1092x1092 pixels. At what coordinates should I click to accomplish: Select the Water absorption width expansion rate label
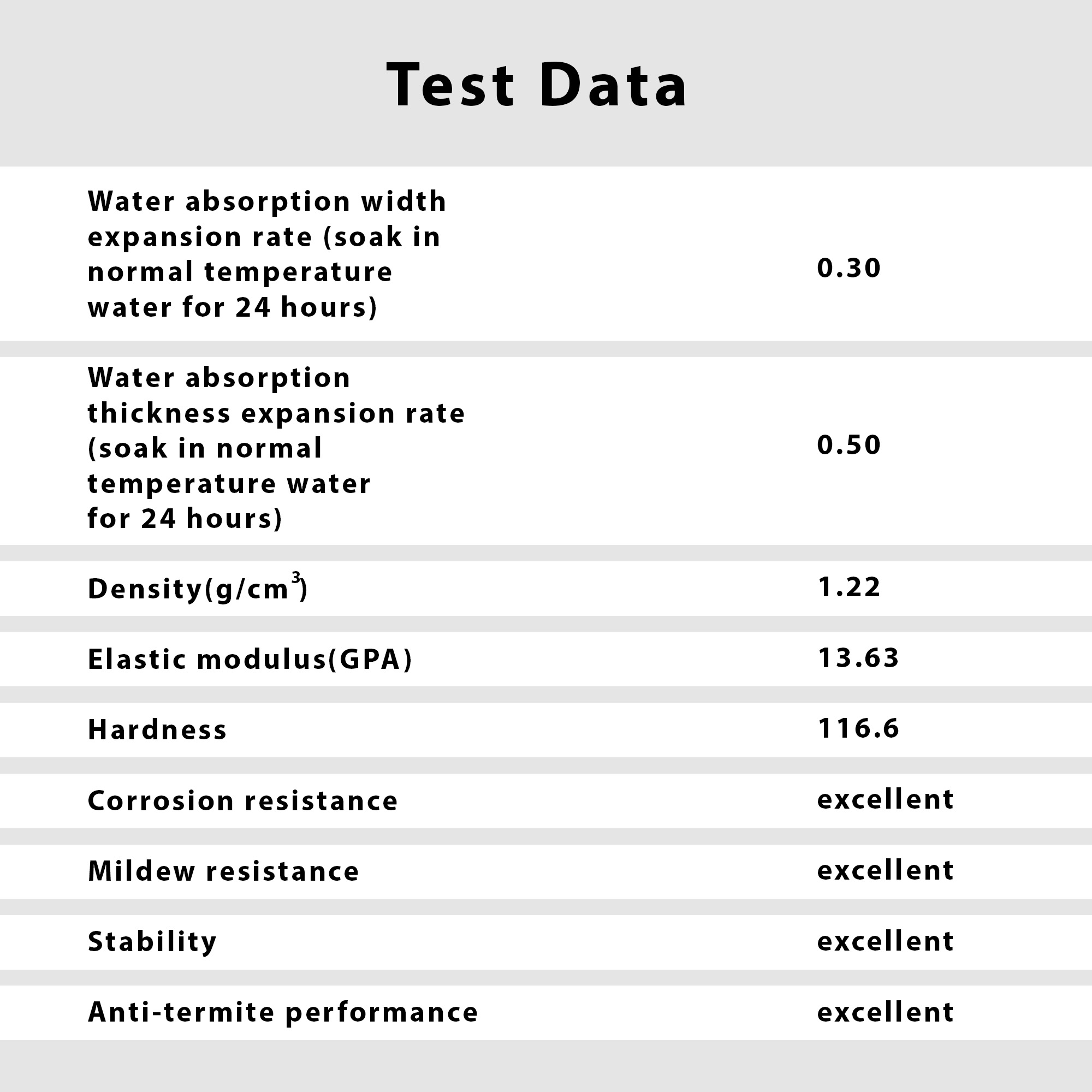click(267, 254)
